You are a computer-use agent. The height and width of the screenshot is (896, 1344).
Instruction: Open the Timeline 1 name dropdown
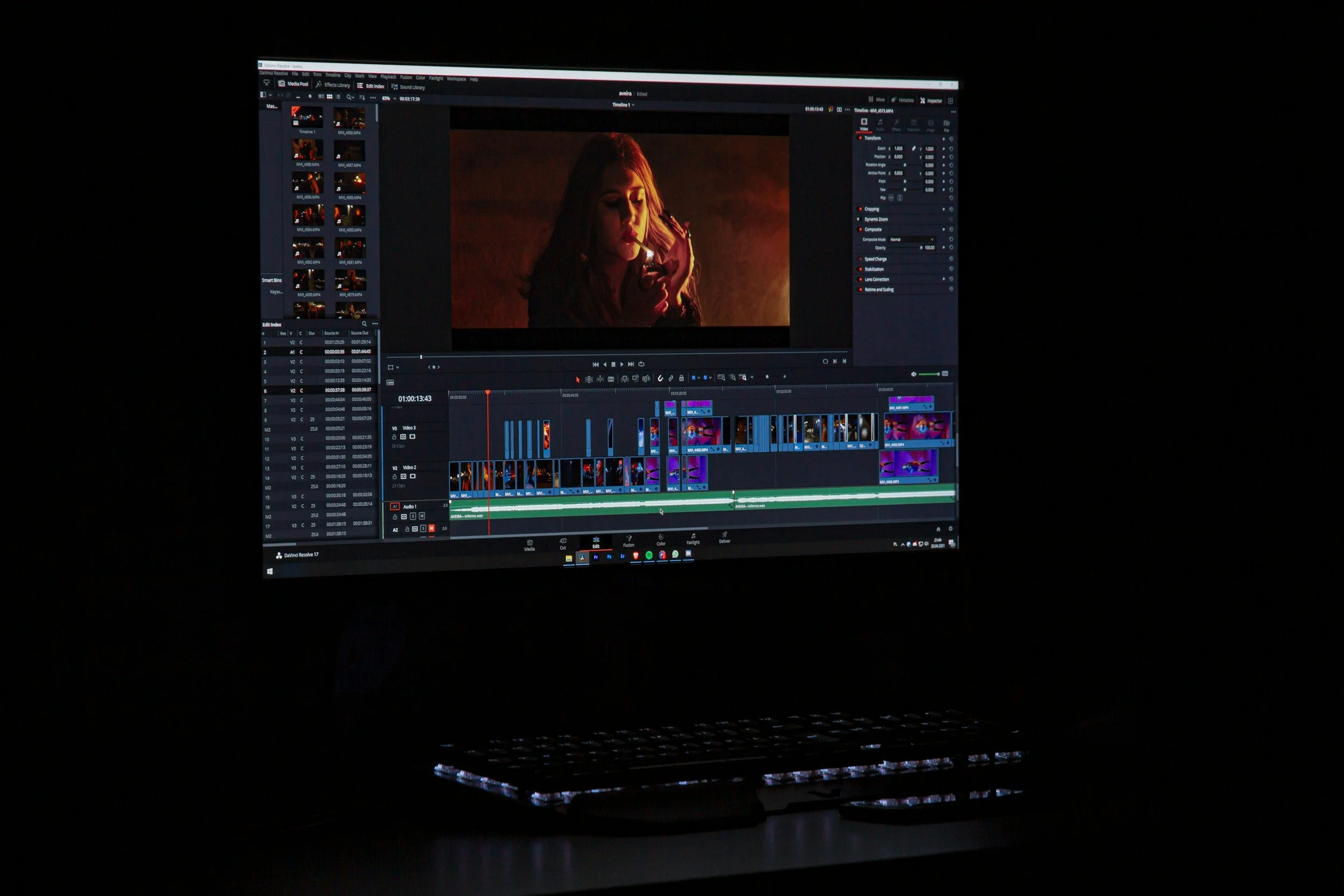click(x=623, y=105)
